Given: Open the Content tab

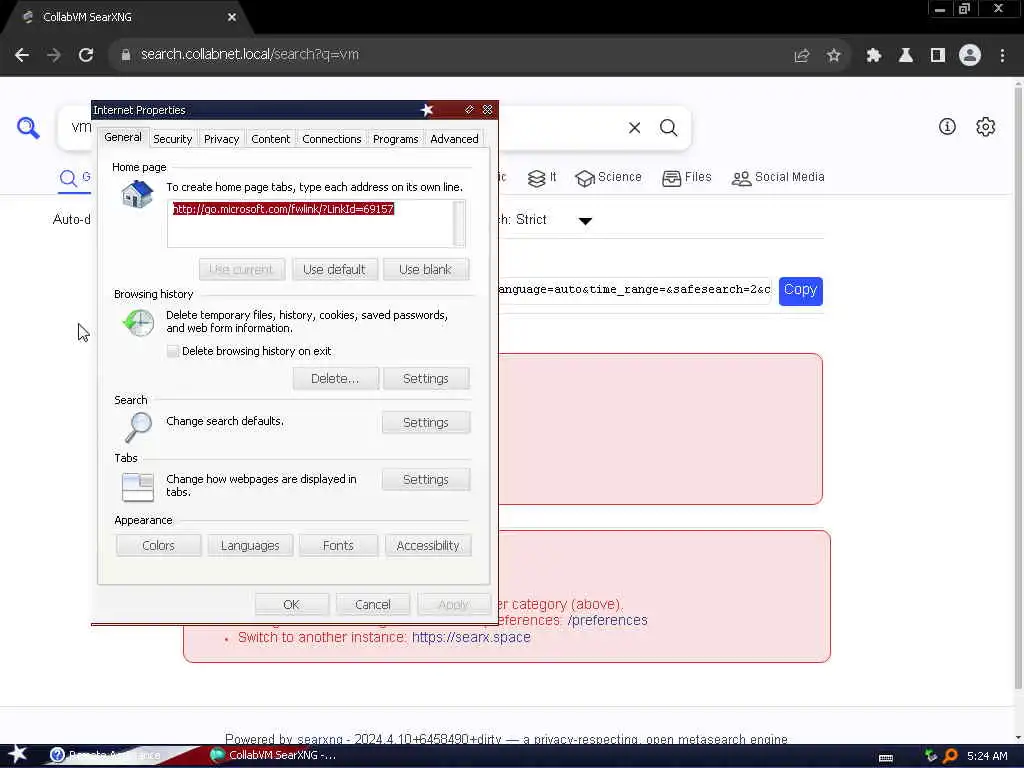Looking at the screenshot, I should tap(270, 139).
